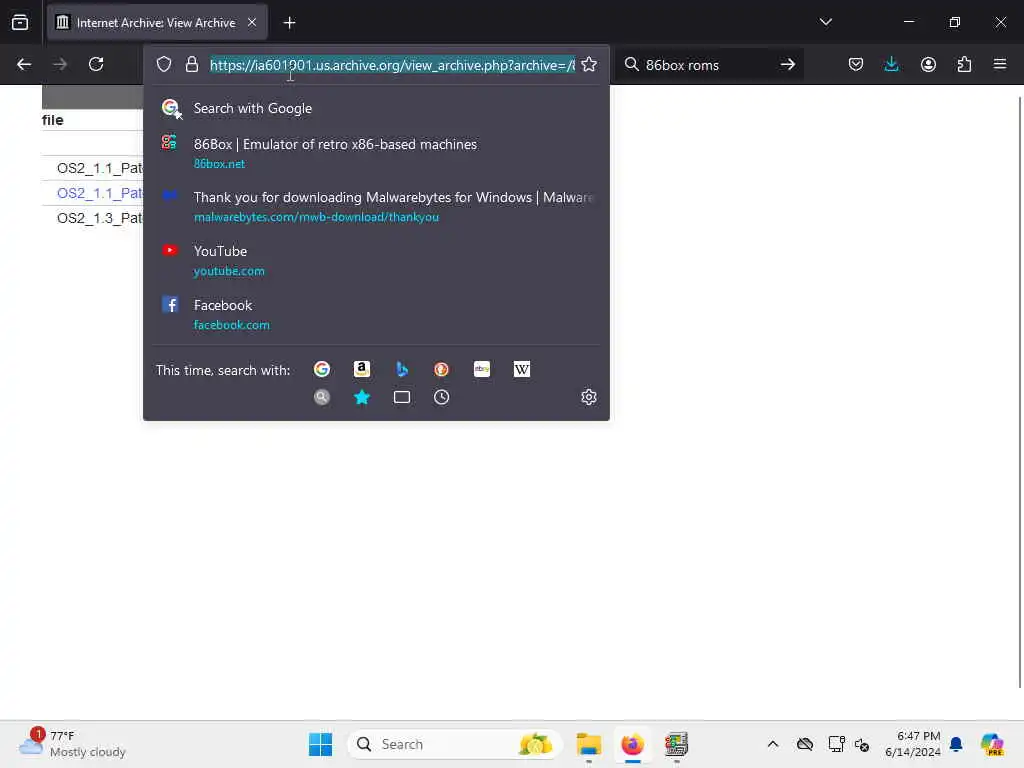
Task: Search in open Tabs shortcut
Action: 402,397
